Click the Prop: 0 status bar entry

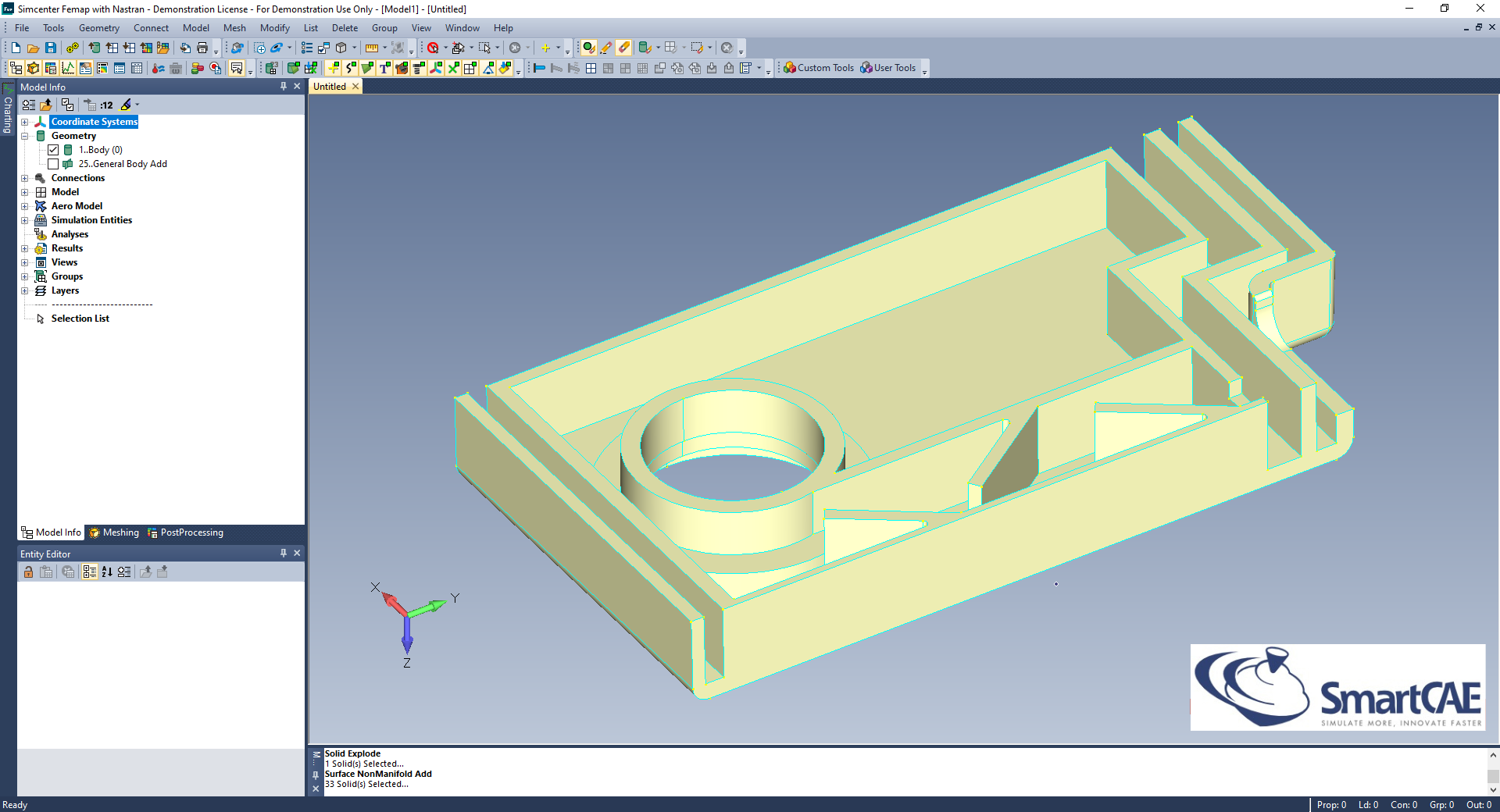tap(1331, 805)
